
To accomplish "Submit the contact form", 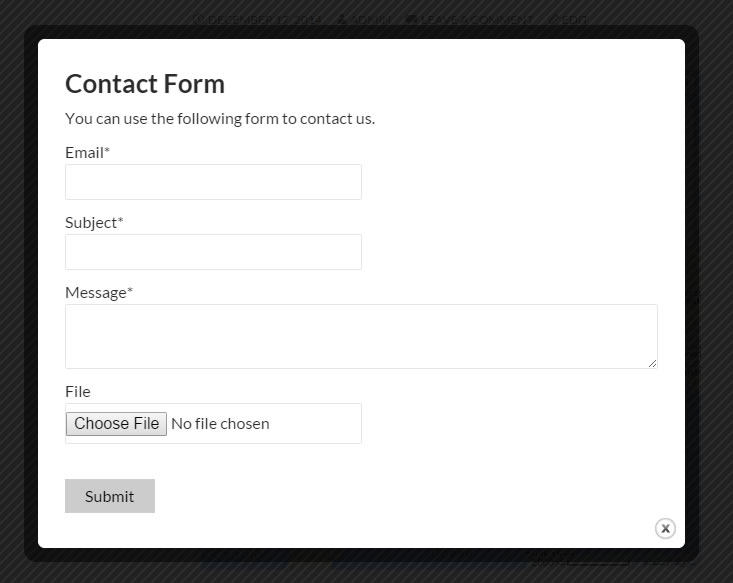I will 110,496.
